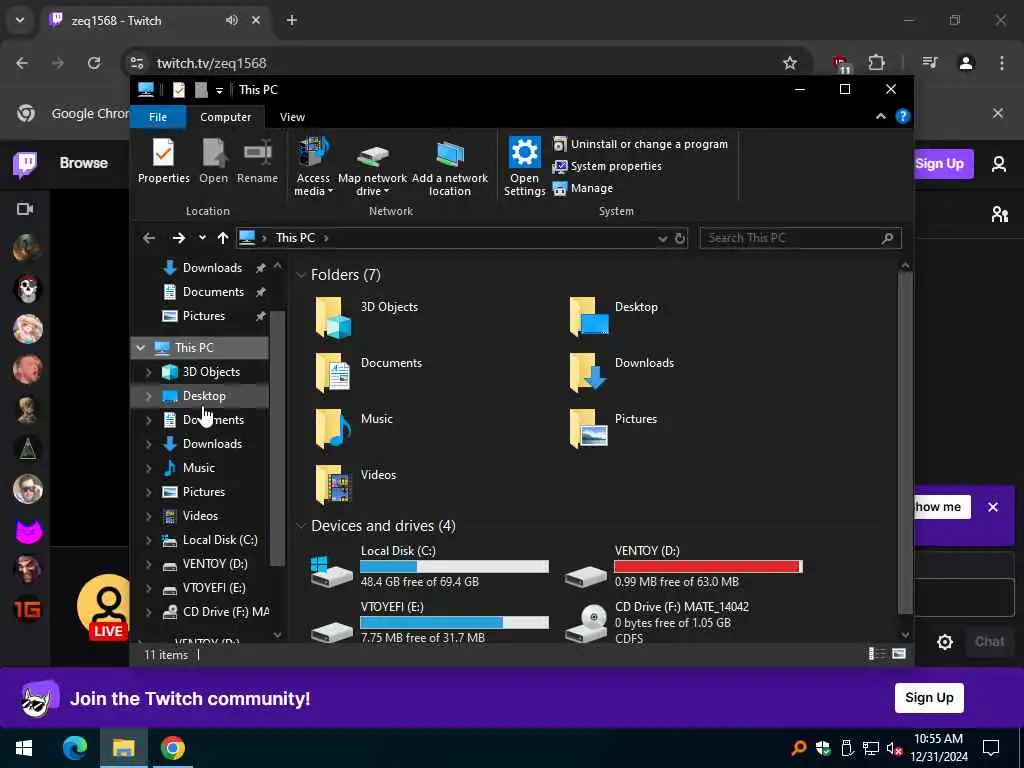This screenshot has height=768, width=1024.
Task: Select Videos in the navigation tree
Action: click(x=200, y=516)
